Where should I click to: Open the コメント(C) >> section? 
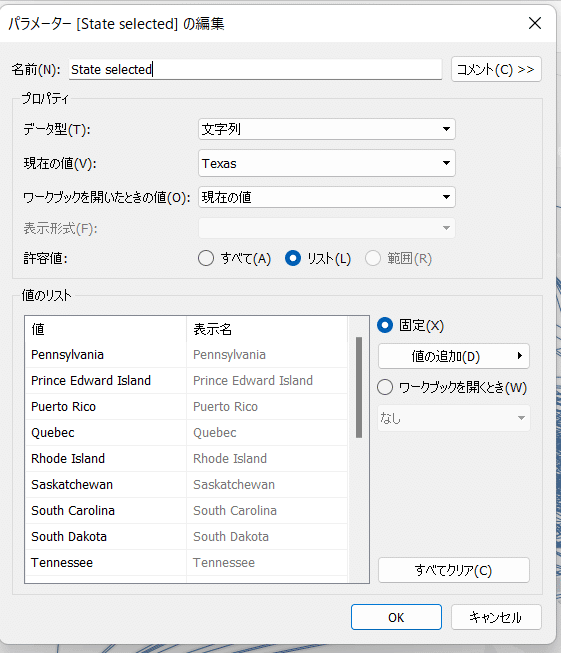click(x=496, y=69)
